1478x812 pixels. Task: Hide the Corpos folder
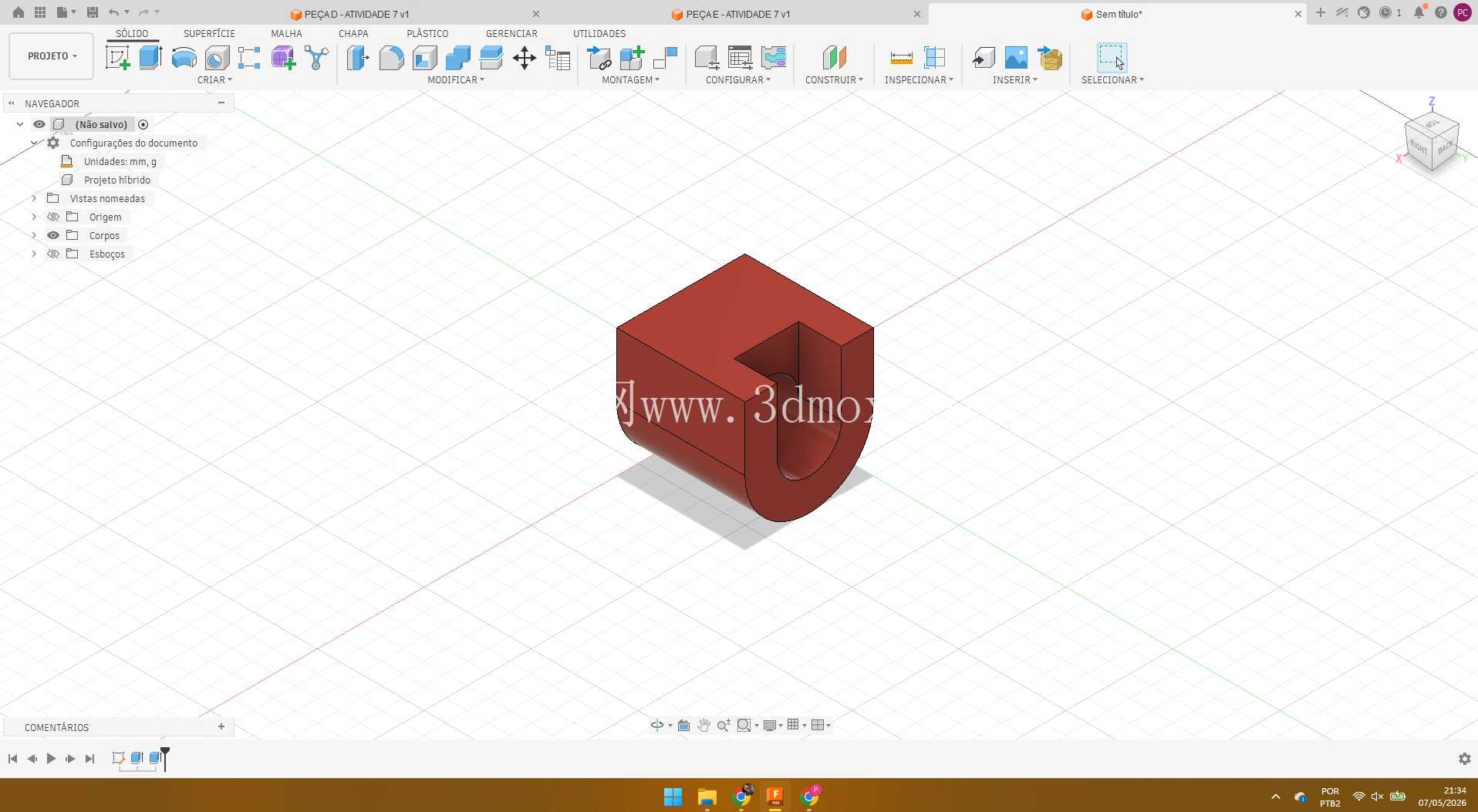pyautogui.click(x=53, y=235)
